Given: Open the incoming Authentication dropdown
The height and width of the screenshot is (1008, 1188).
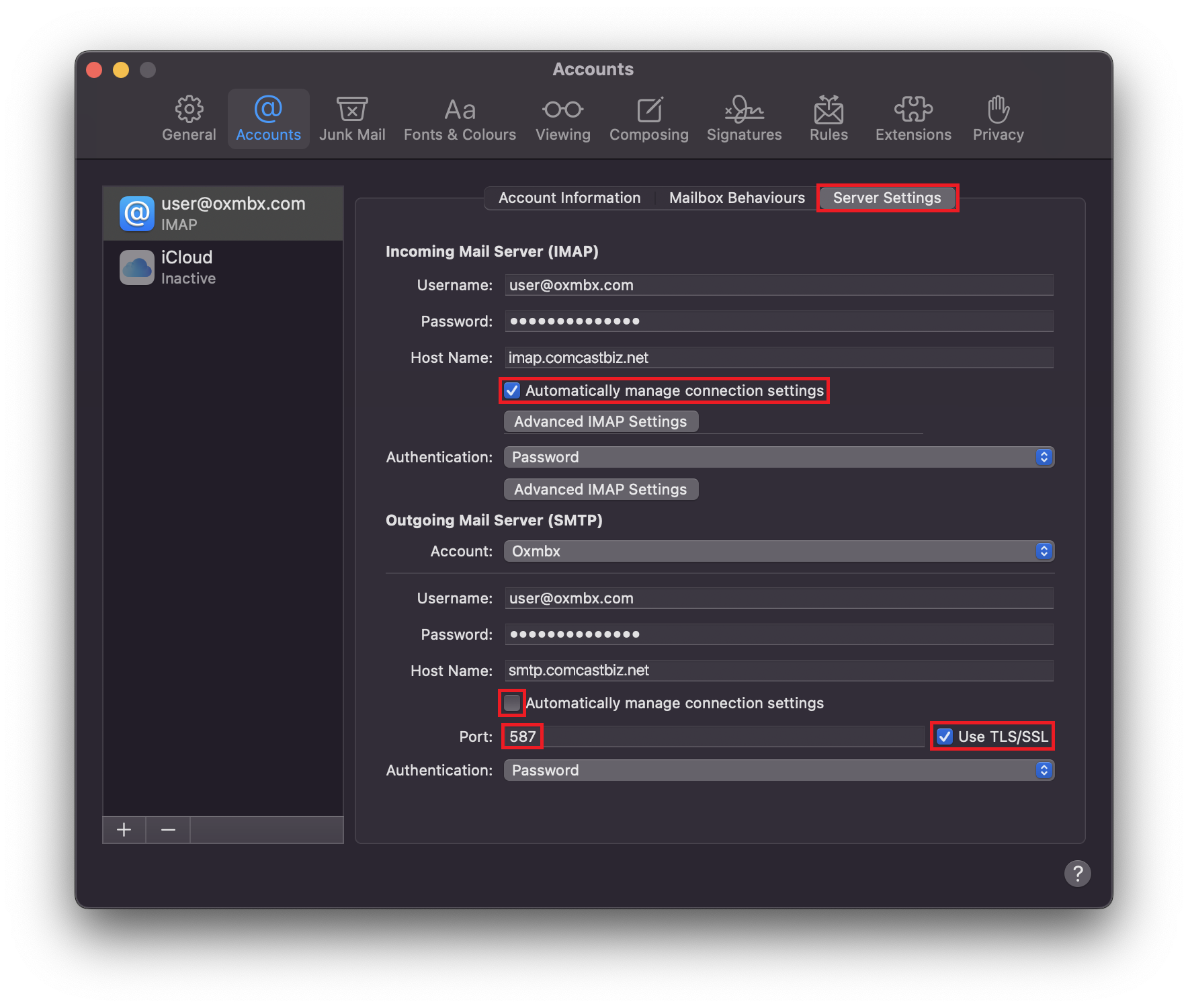Looking at the screenshot, I should click(778, 457).
